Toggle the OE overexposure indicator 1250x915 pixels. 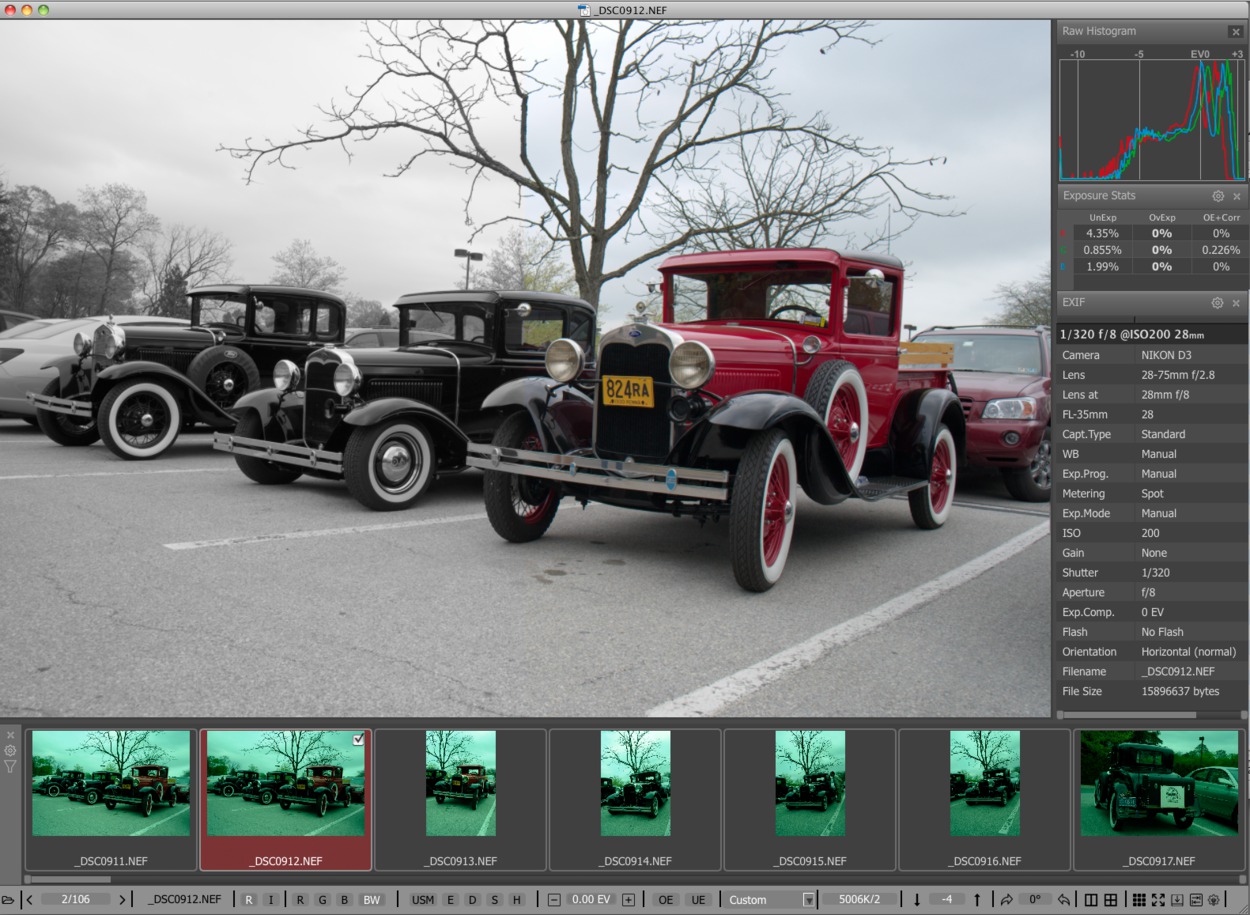(666, 900)
